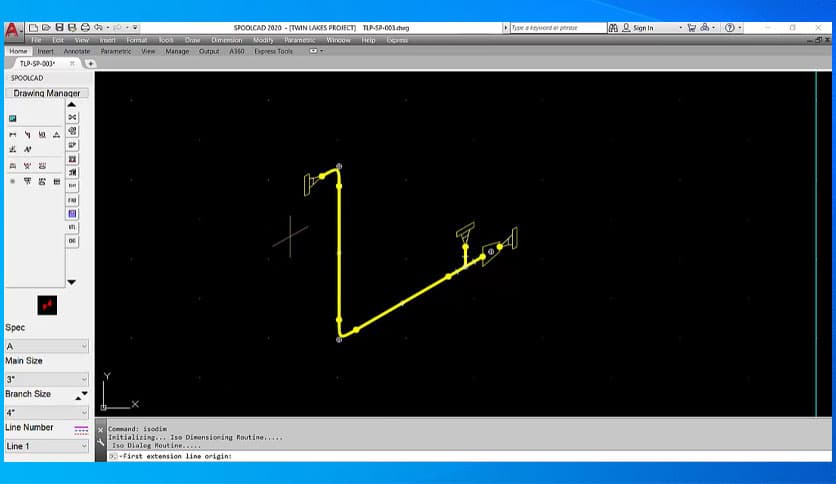This screenshot has width=836, height=484.
Task: Open the Line Number dropdown showing Line 1
Action: click(47, 446)
